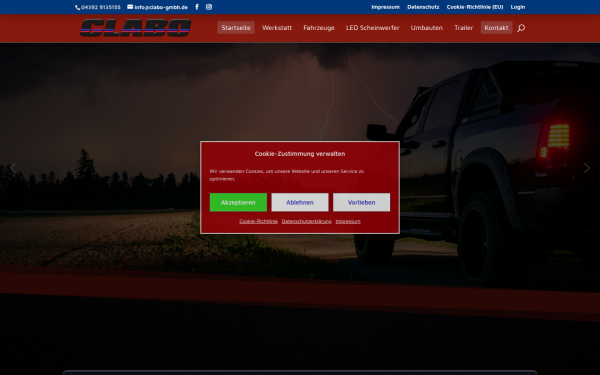
Task: Open Datenschutzerklärung link in cookie dialog
Action: pyautogui.click(x=307, y=221)
